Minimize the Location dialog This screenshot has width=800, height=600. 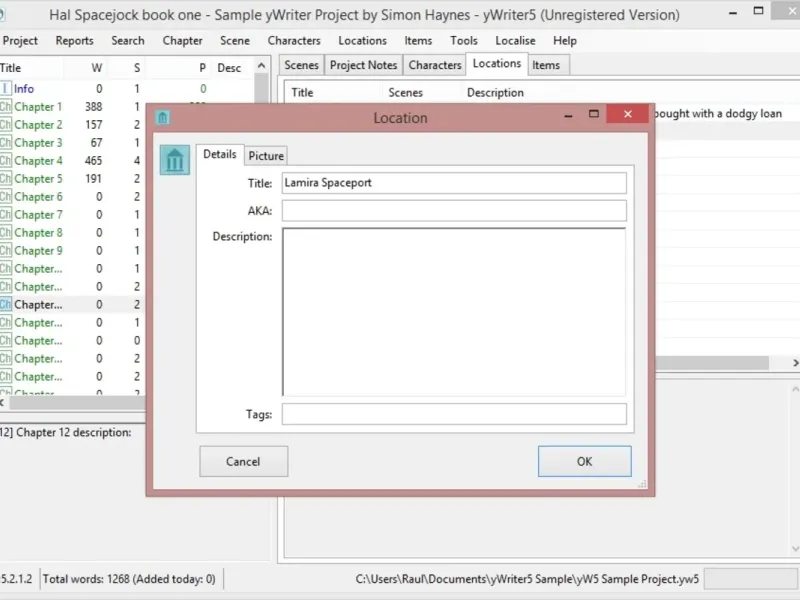pos(568,116)
